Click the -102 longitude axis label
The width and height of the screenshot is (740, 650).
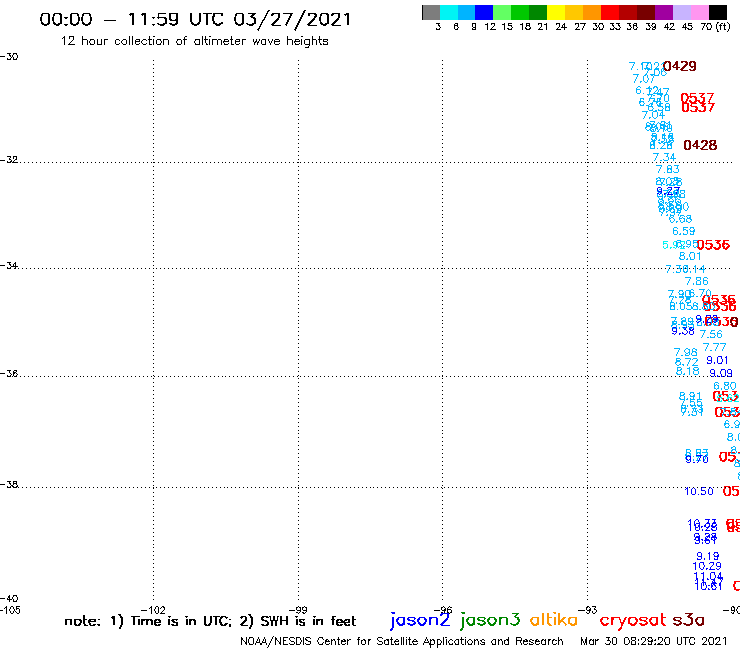(x=153, y=610)
